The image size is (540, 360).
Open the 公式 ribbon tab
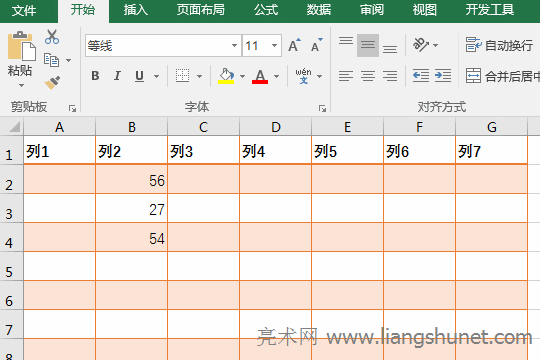pyautogui.click(x=266, y=10)
